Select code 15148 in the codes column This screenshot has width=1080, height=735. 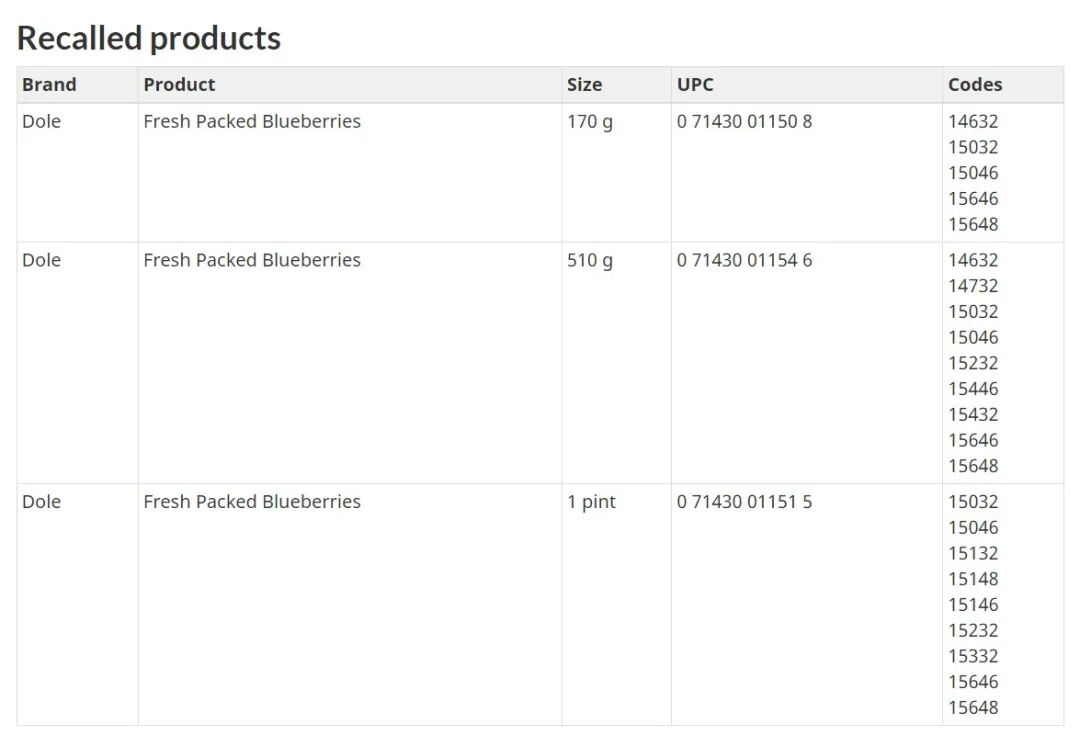(x=973, y=579)
